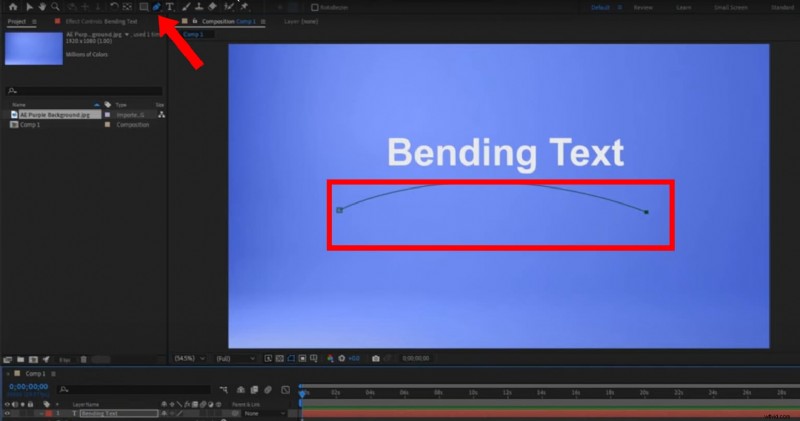Open the Project panel menu
The width and height of the screenshot is (800, 421).
(x=34, y=21)
